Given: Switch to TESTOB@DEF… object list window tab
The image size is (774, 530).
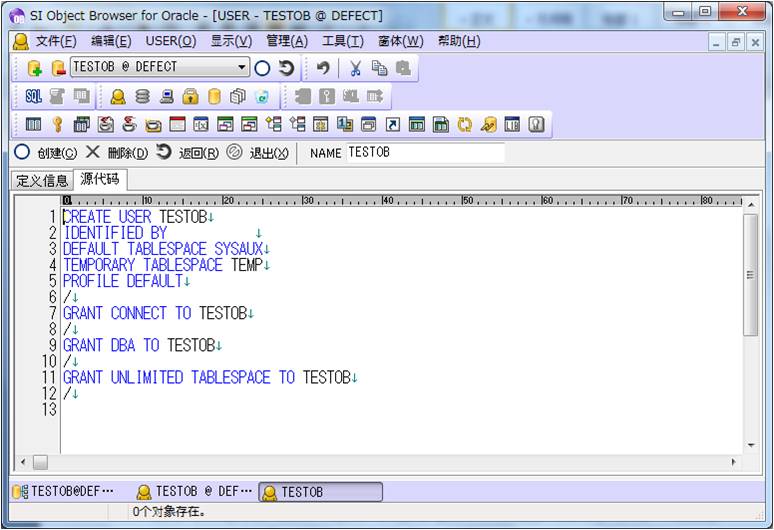Looking at the screenshot, I should 63,492.
